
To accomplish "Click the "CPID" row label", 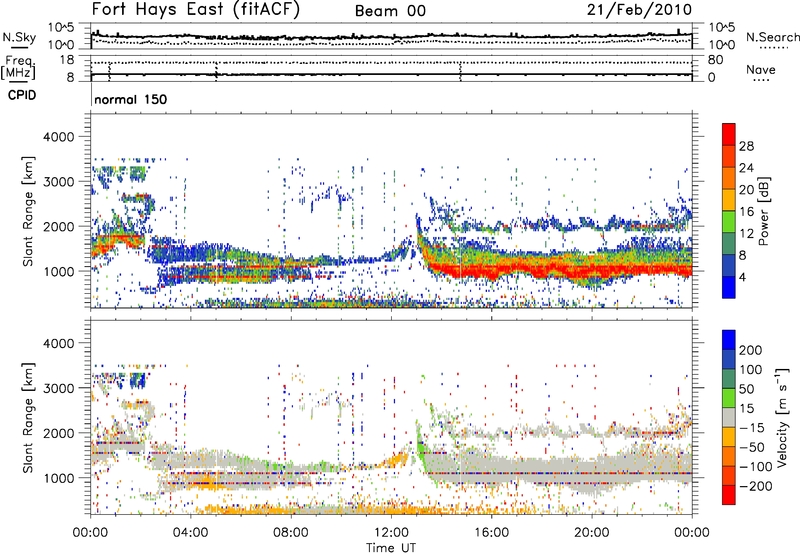I will (x=22, y=95).
